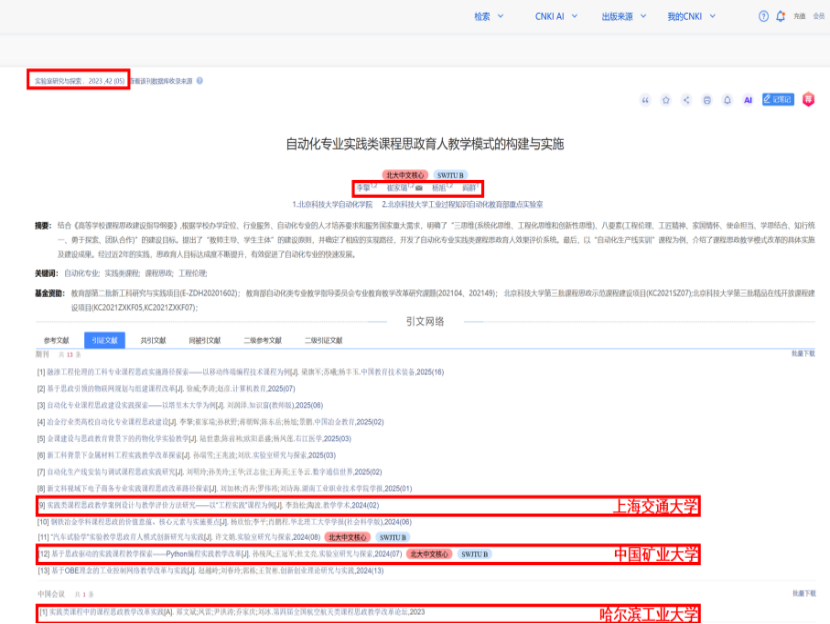This screenshot has width=830, height=624.
Task: Open the 二级参考文献 tab
Action: (262, 340)
